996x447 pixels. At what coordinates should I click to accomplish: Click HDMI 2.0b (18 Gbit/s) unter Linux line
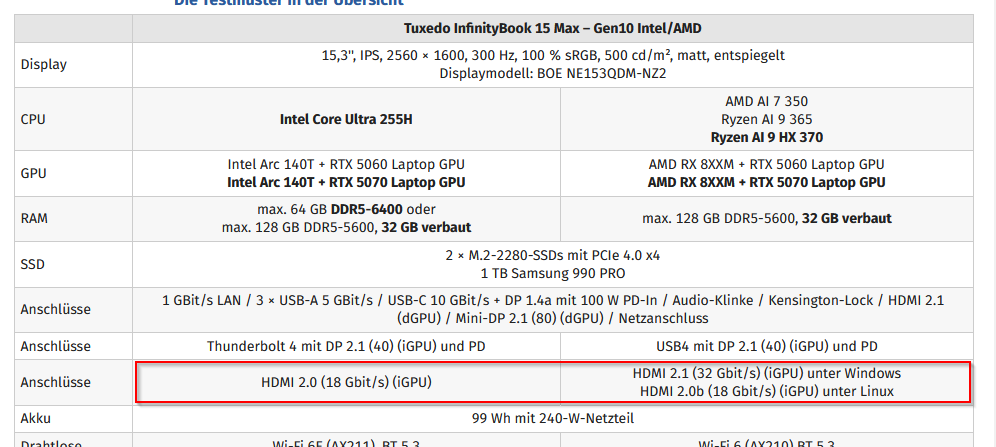pos(766,392)
